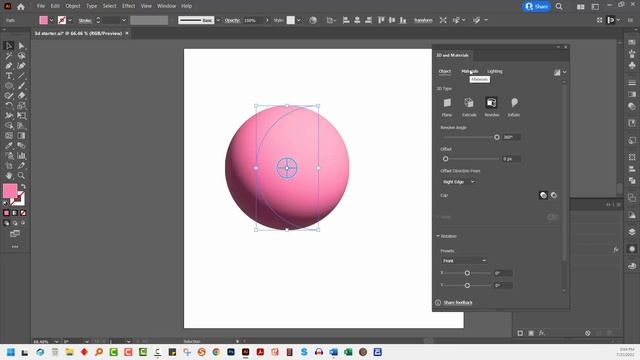Select the Ellipse shape tool
The image size is (640, 360).
pos(9,86)
